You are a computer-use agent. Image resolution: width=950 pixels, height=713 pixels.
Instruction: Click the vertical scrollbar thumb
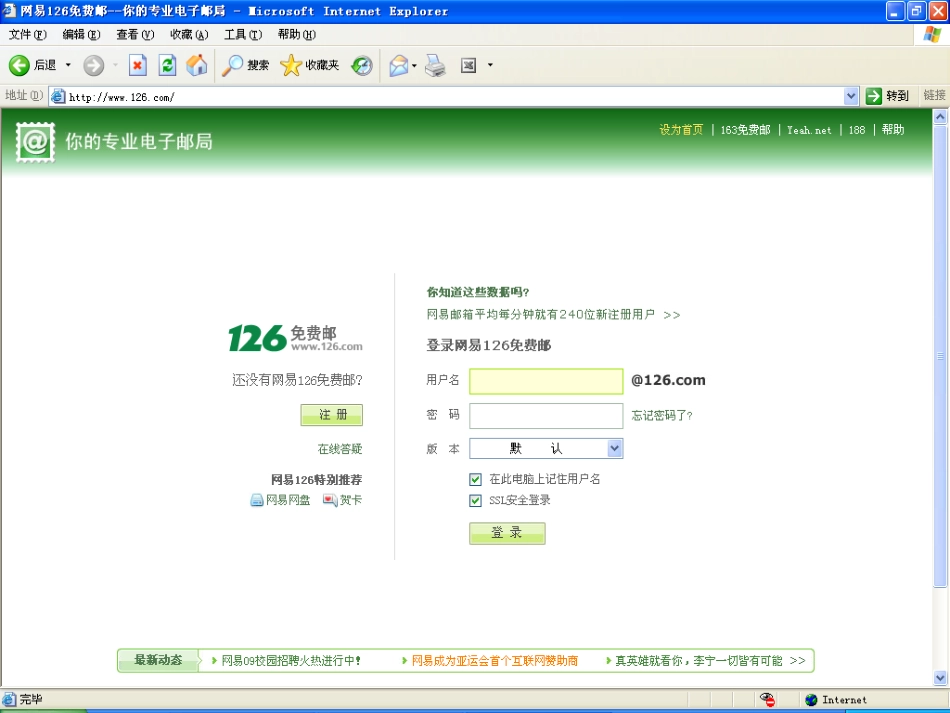click(940, 356)
